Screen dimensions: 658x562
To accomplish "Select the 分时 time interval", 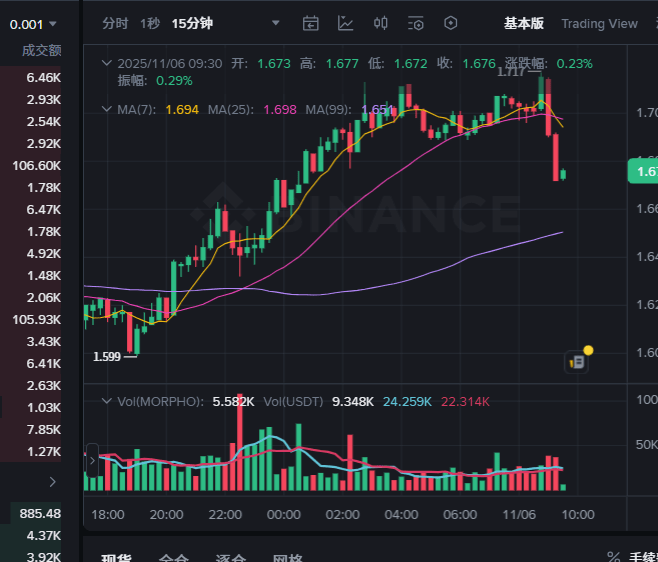I will (115, 23).
